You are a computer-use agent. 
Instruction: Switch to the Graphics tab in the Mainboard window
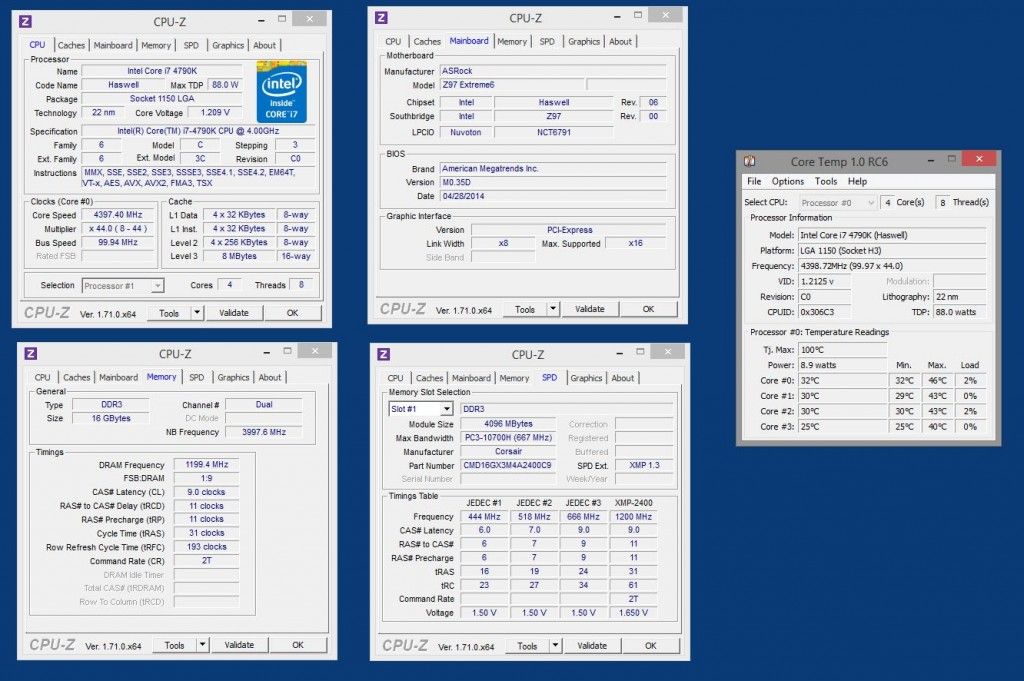pos(584,41)
